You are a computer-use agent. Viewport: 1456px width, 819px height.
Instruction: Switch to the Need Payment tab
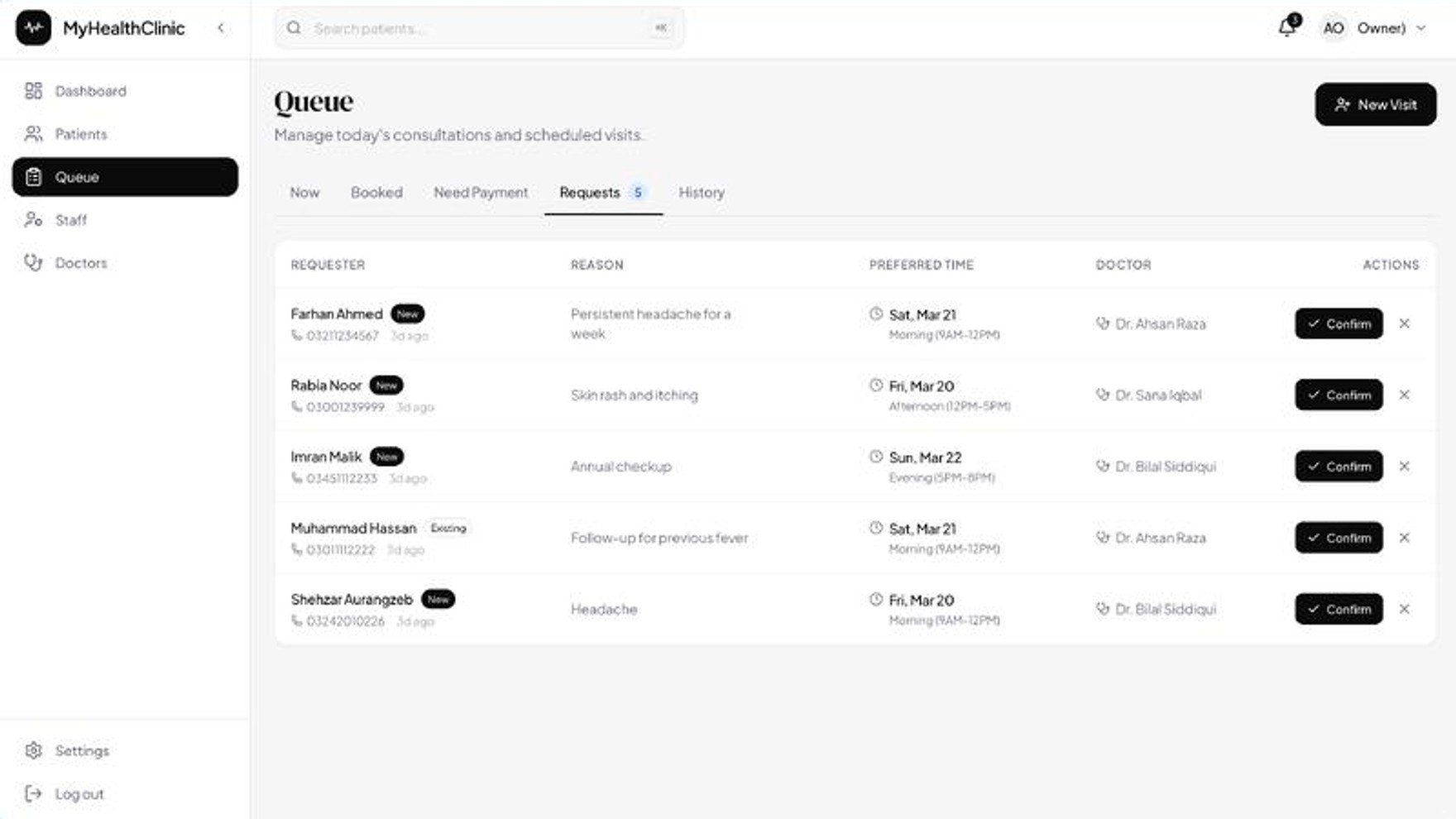point(481,193)
